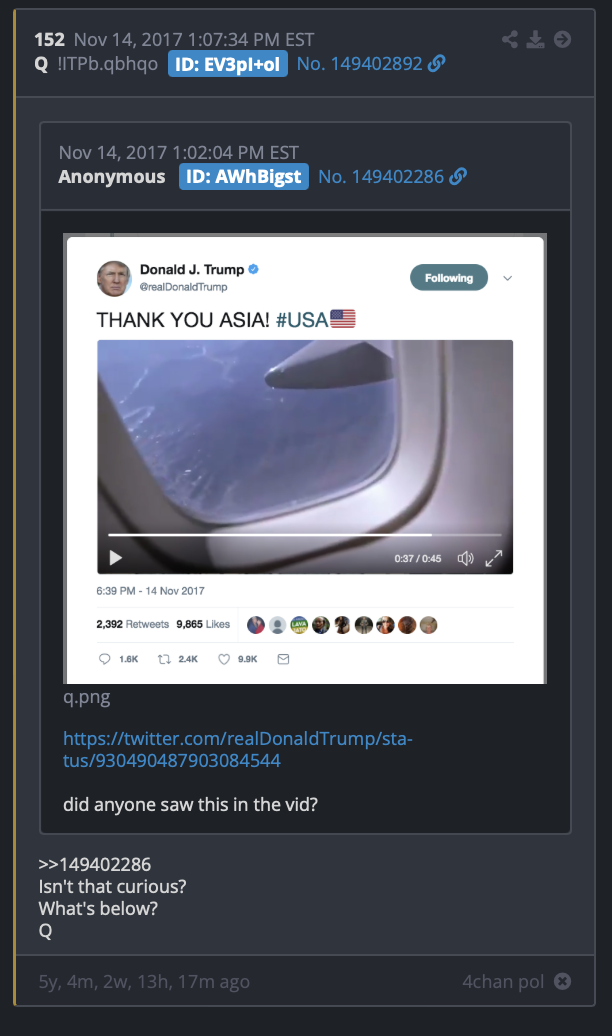
Task: Toggle the Following button on tweet
Action: tap(449, 278)
